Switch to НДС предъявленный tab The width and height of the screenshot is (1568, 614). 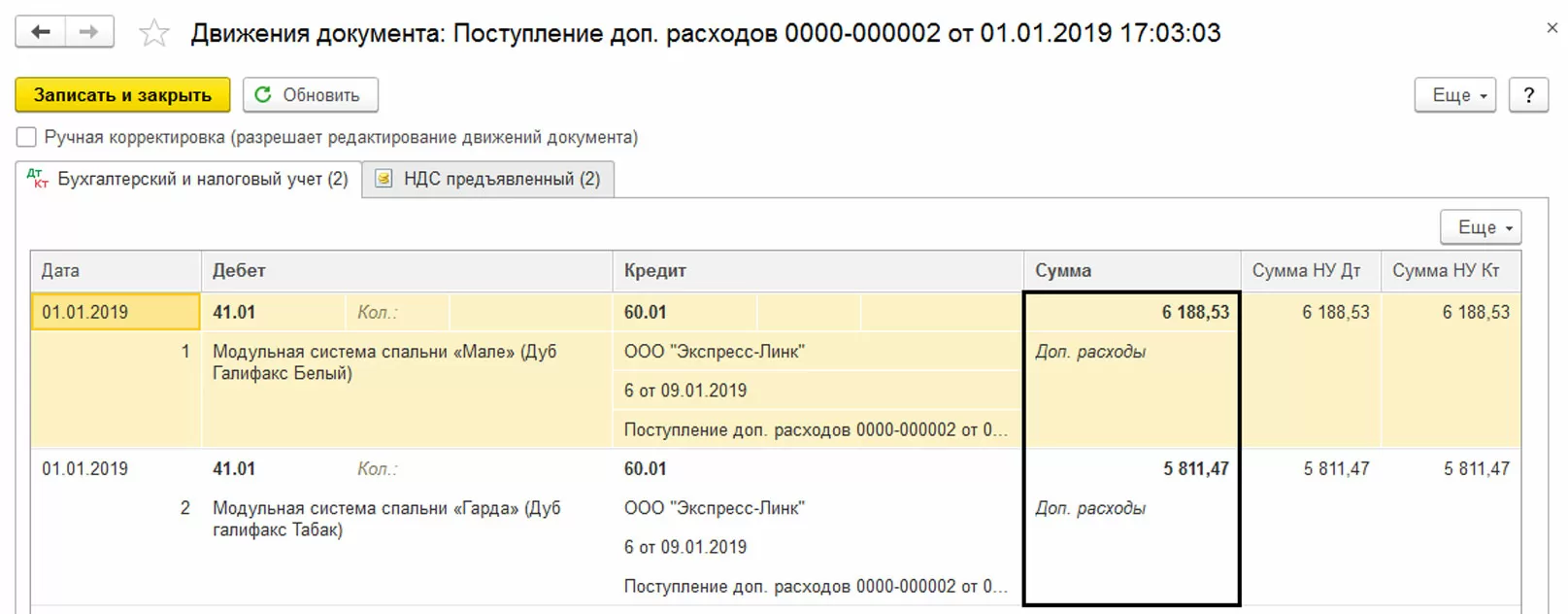point(501,179)
